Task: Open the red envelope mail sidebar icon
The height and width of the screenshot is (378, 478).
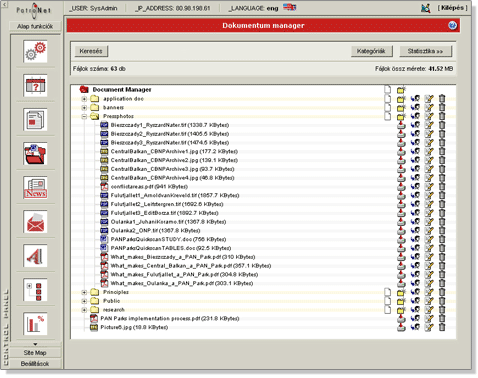Action: pos(35,222)
